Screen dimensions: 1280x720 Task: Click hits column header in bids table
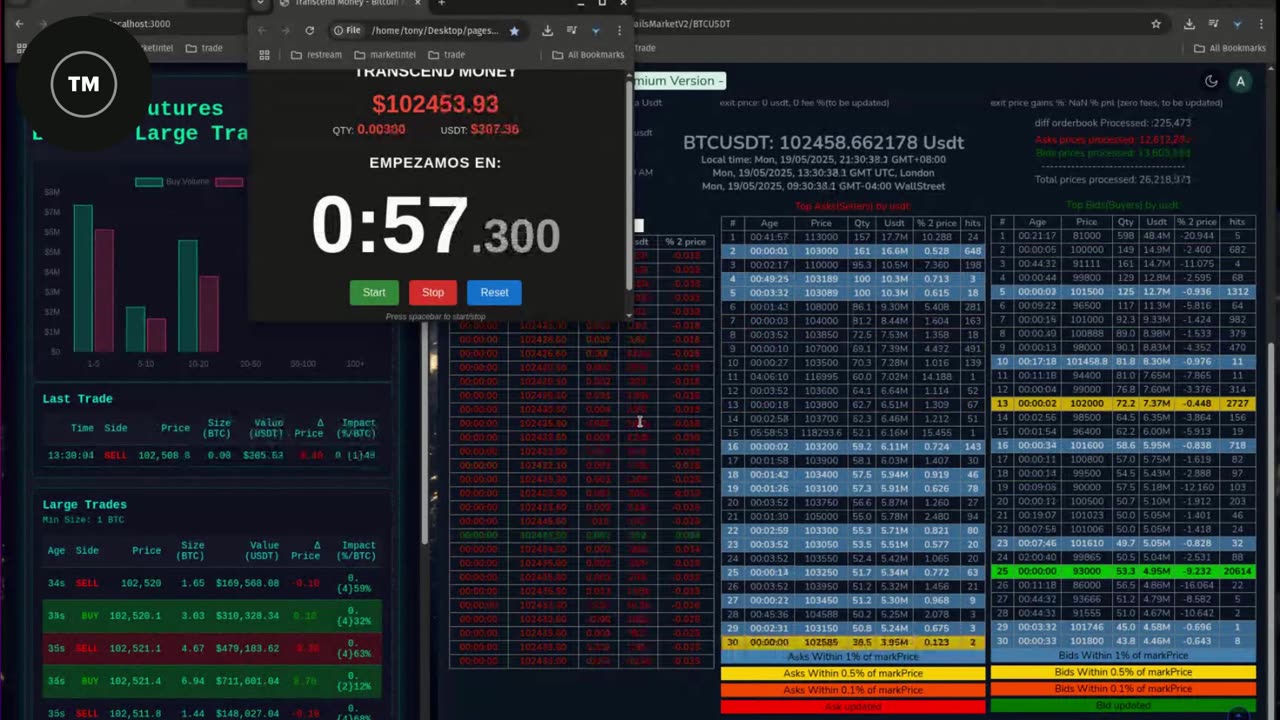tap(1237, 222)
